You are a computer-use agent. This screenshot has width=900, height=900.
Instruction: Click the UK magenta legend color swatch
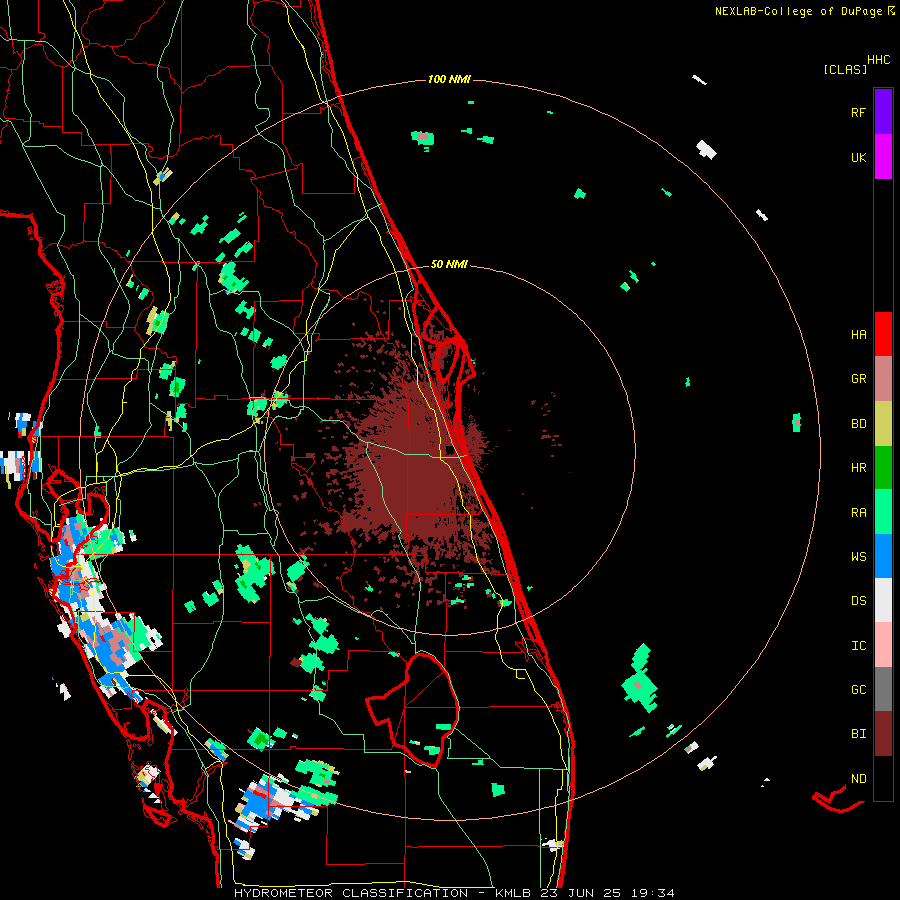point(883,157)
